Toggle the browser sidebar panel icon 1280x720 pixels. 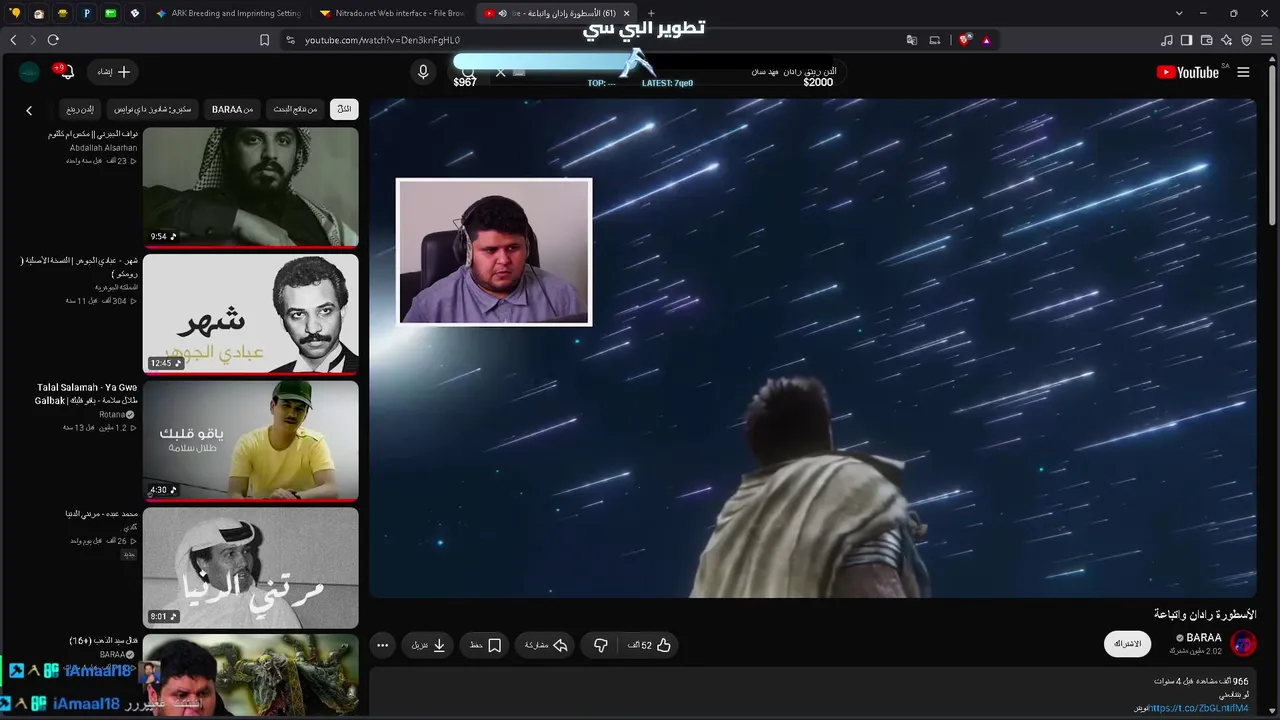coord(1187,40)
